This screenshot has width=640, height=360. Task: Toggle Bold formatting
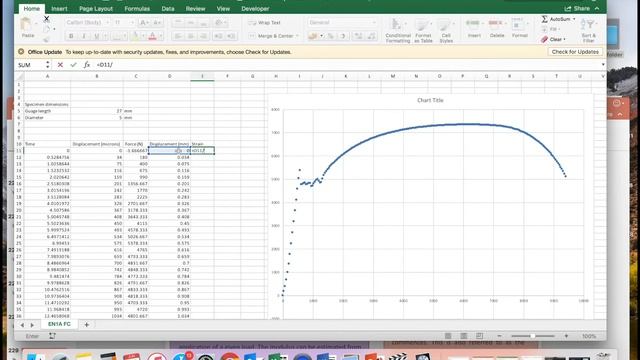click(71, 36)
